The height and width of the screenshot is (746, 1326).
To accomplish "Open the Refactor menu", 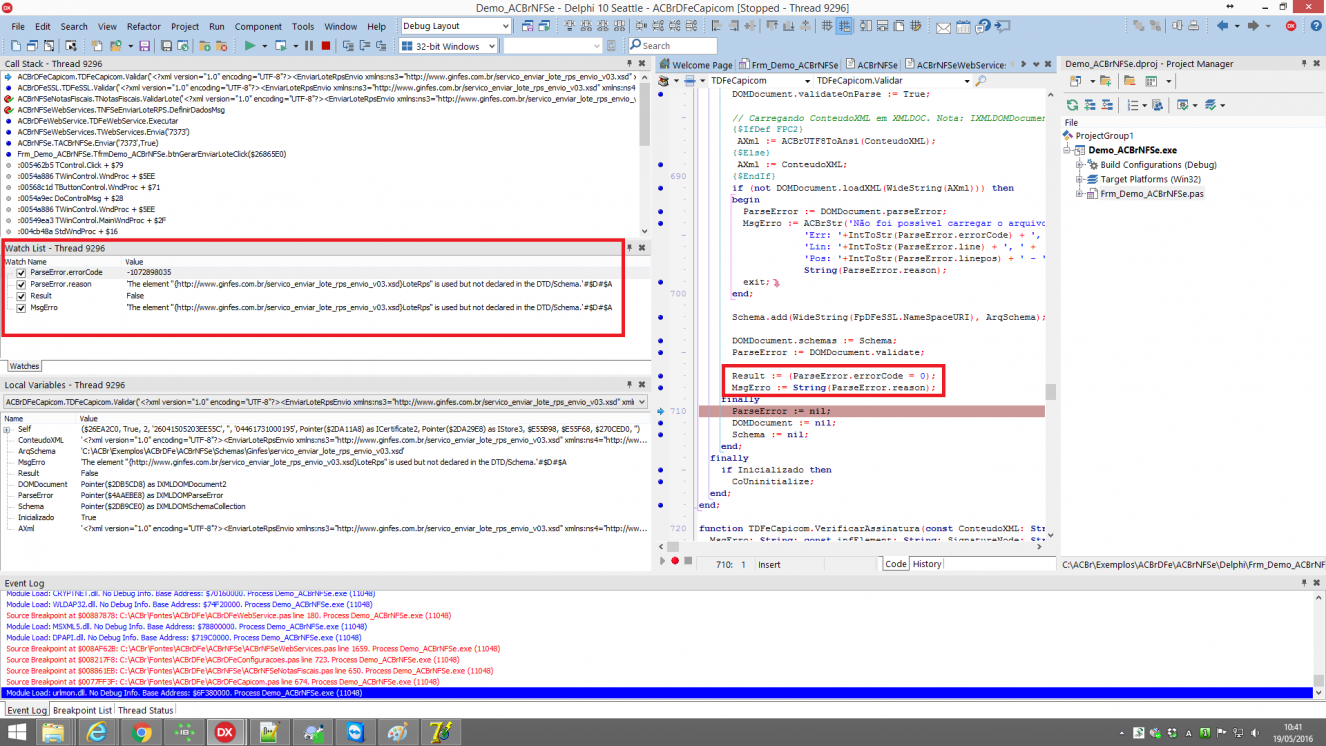I will 144,27.
